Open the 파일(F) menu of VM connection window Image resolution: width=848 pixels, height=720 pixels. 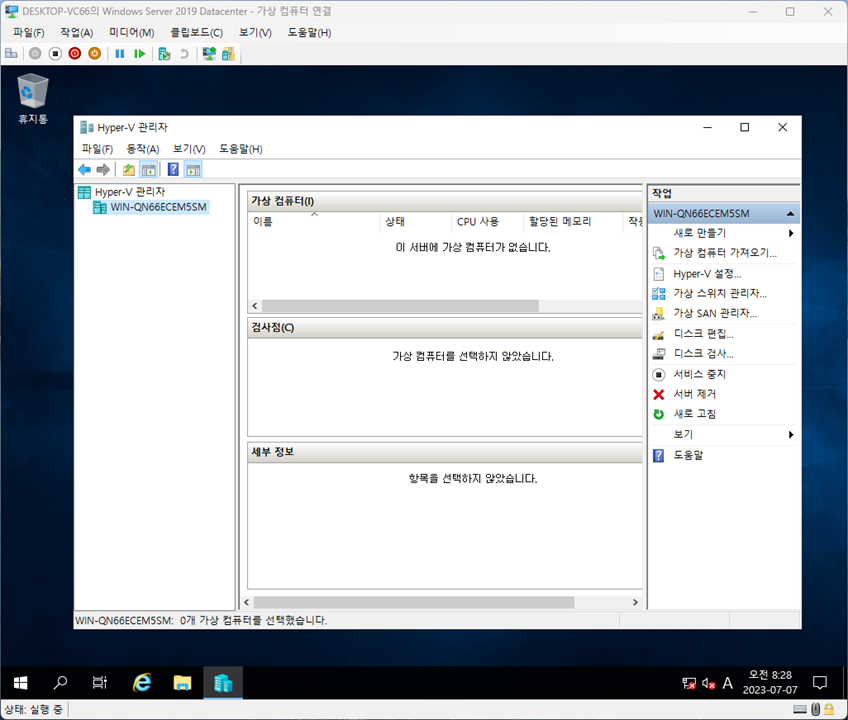[x=29, y=32]
